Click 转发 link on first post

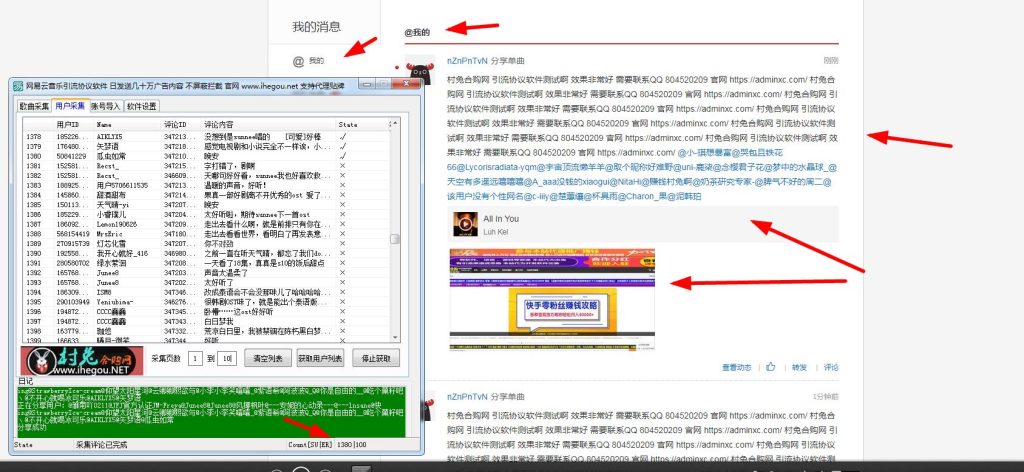pos(799,368)
